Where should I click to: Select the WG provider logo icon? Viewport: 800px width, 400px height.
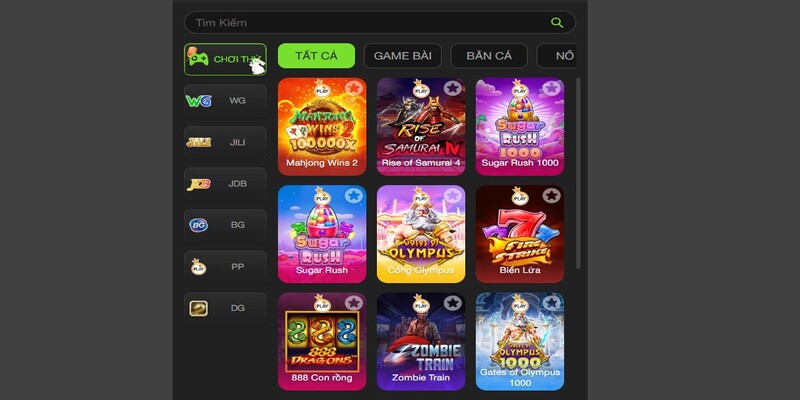pyautogui.click(x=198, y=101)
